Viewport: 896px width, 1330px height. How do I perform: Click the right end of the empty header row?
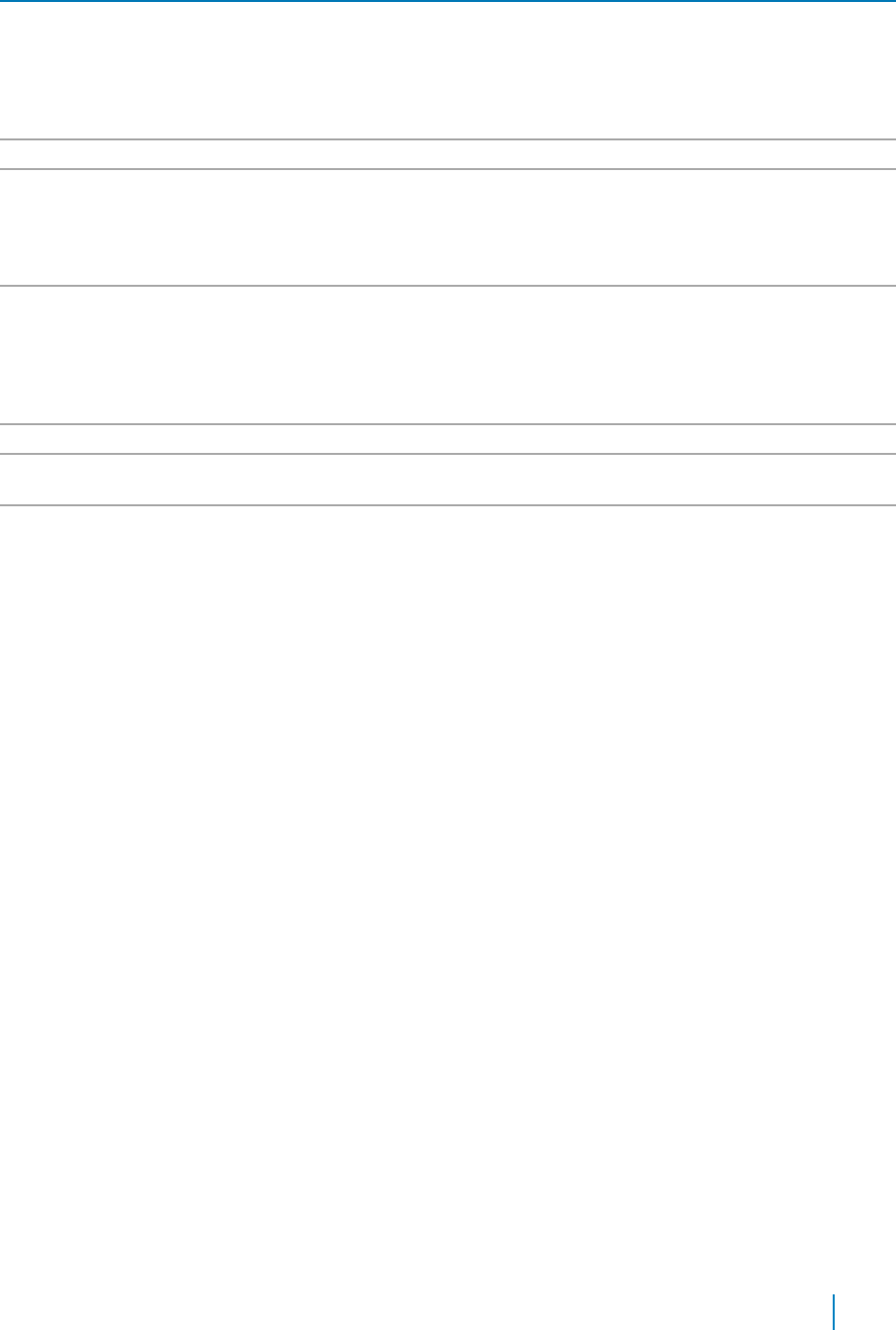[876, 154]
